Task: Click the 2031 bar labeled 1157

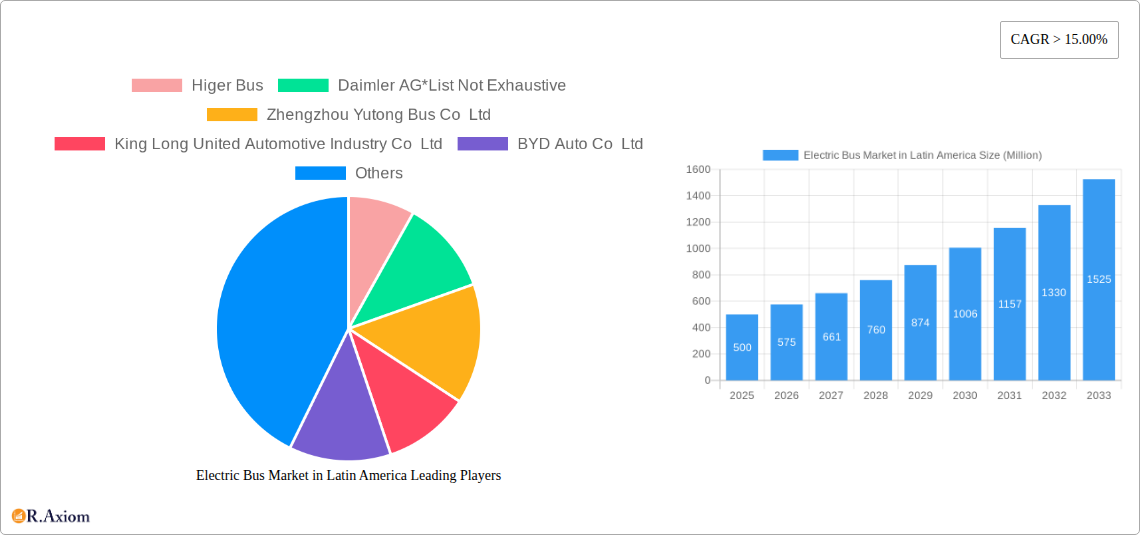Action: click(x=1010, y=304)
